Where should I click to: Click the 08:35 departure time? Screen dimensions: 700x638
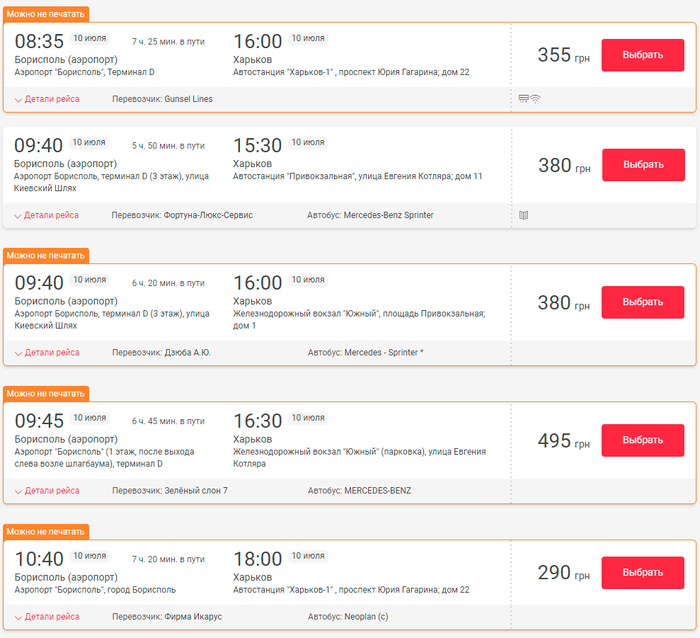click(x=39, y=42)
